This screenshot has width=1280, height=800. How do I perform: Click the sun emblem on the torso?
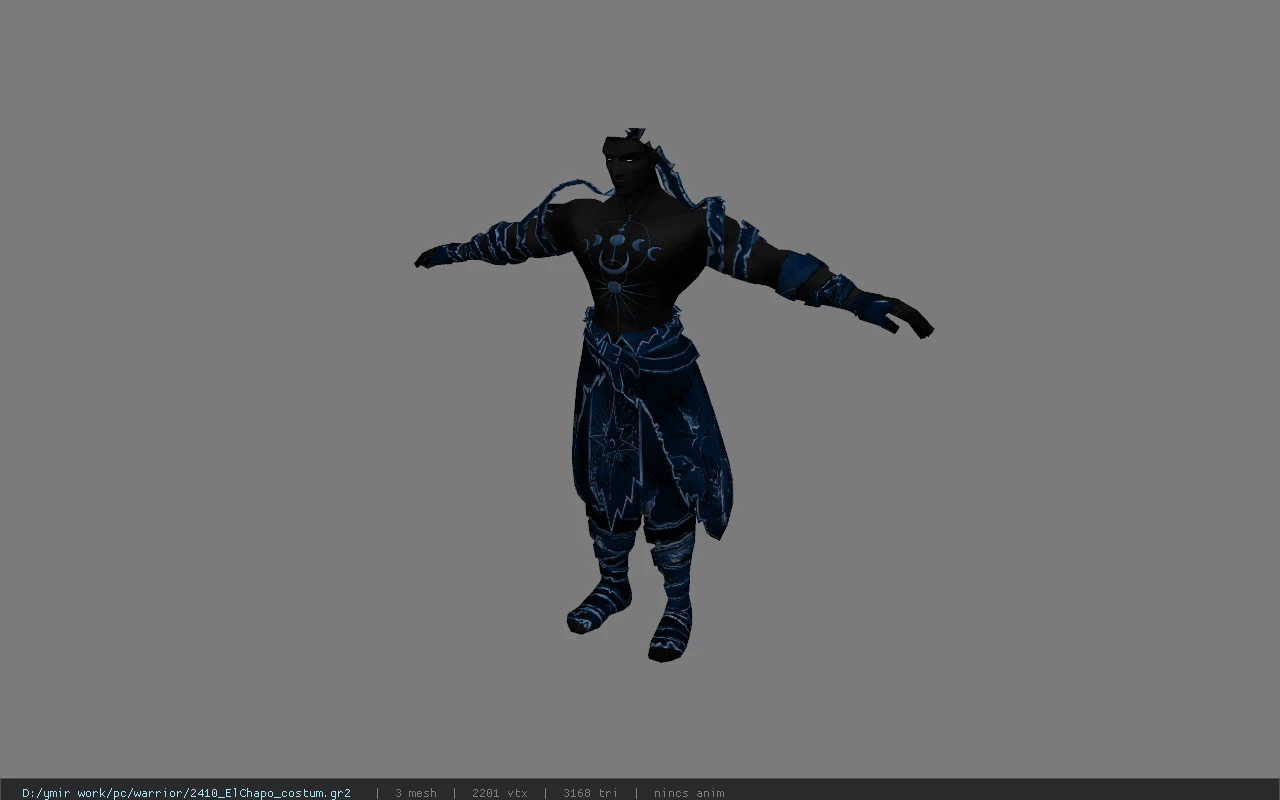(x=613, y=288)
